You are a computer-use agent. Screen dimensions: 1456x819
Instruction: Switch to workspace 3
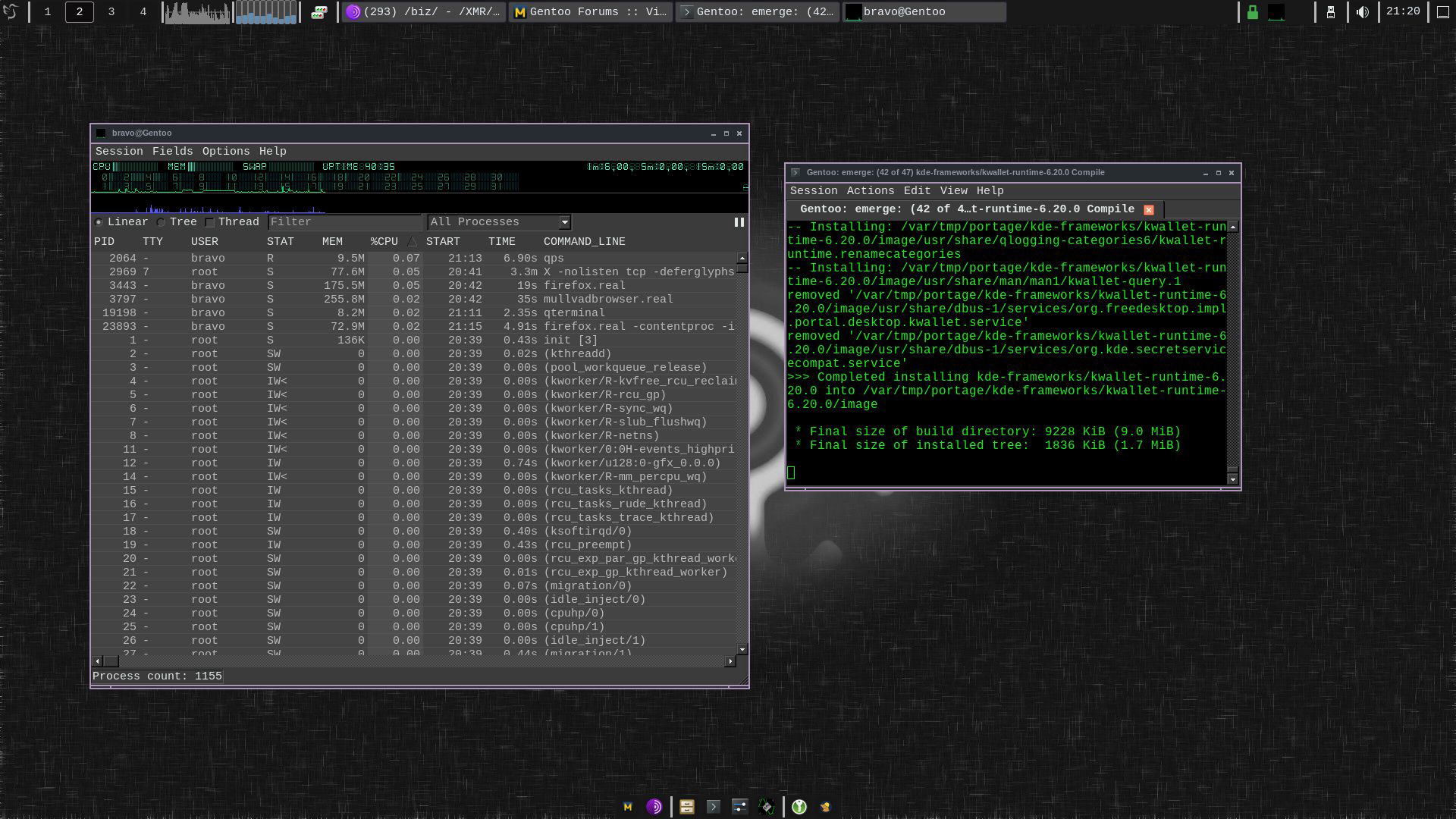[x=111, y=12]
